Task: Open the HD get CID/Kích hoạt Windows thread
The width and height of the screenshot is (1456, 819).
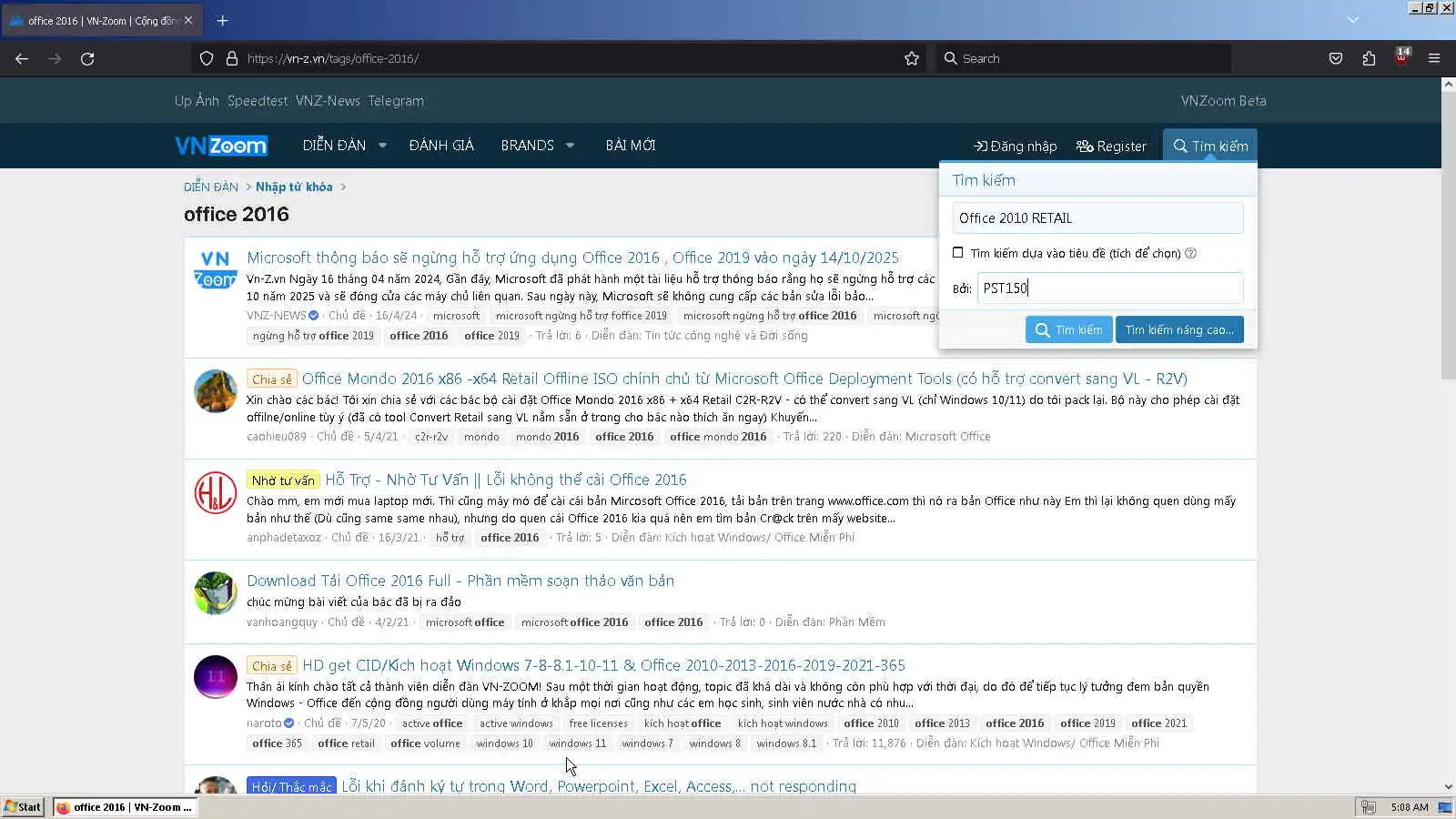Action: pos(603,665)
